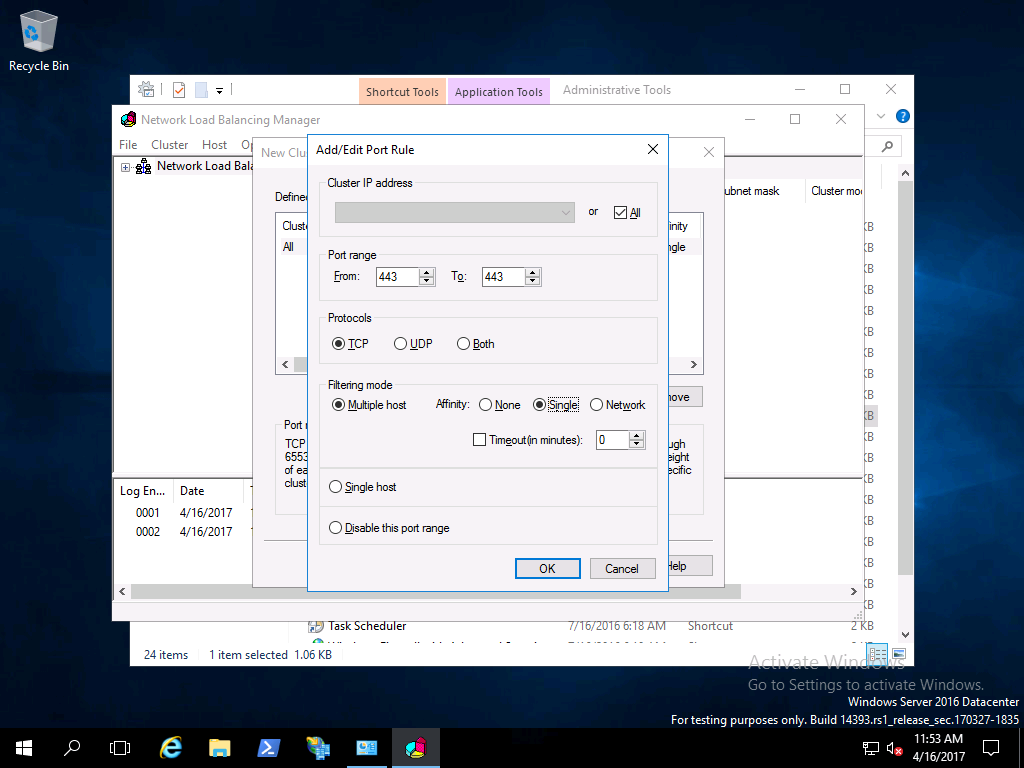Viewport: 1024px width, 768px height.
Task: Click the Network Load Balancing Manager taskbar icon
Action: (415, 747)
